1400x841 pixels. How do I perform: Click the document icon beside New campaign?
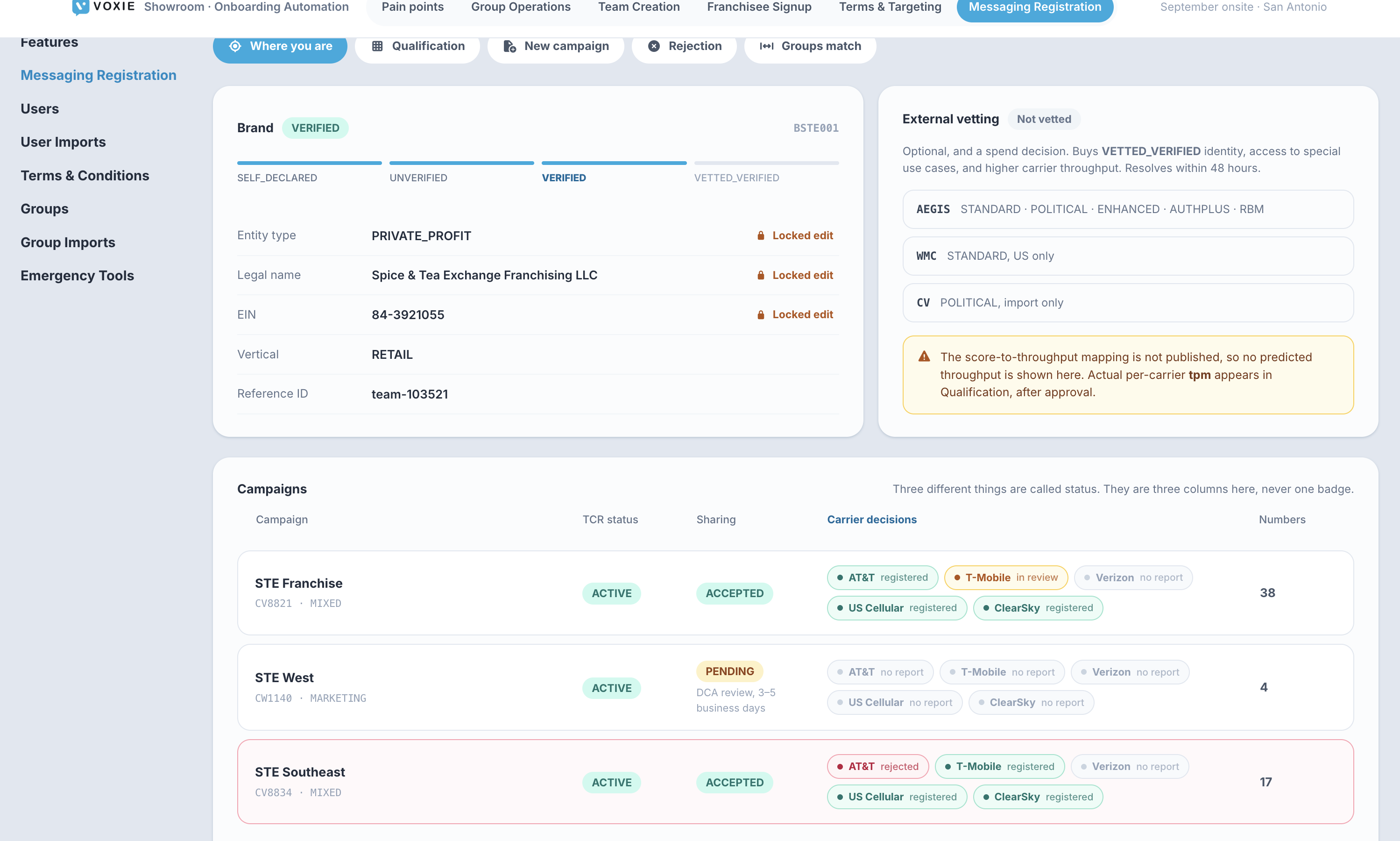[510, 46]
